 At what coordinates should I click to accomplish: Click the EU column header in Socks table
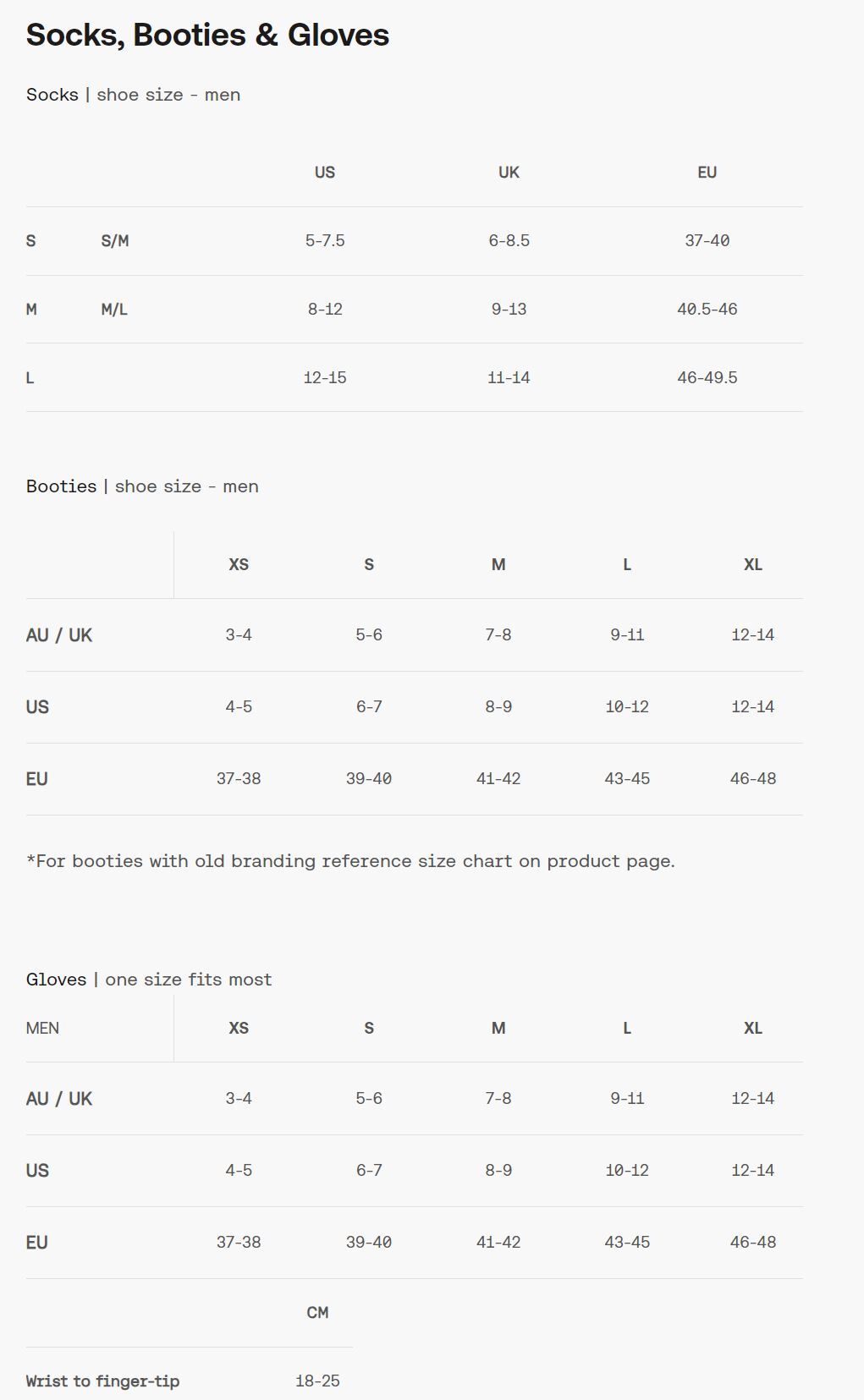tap(707, 173)
